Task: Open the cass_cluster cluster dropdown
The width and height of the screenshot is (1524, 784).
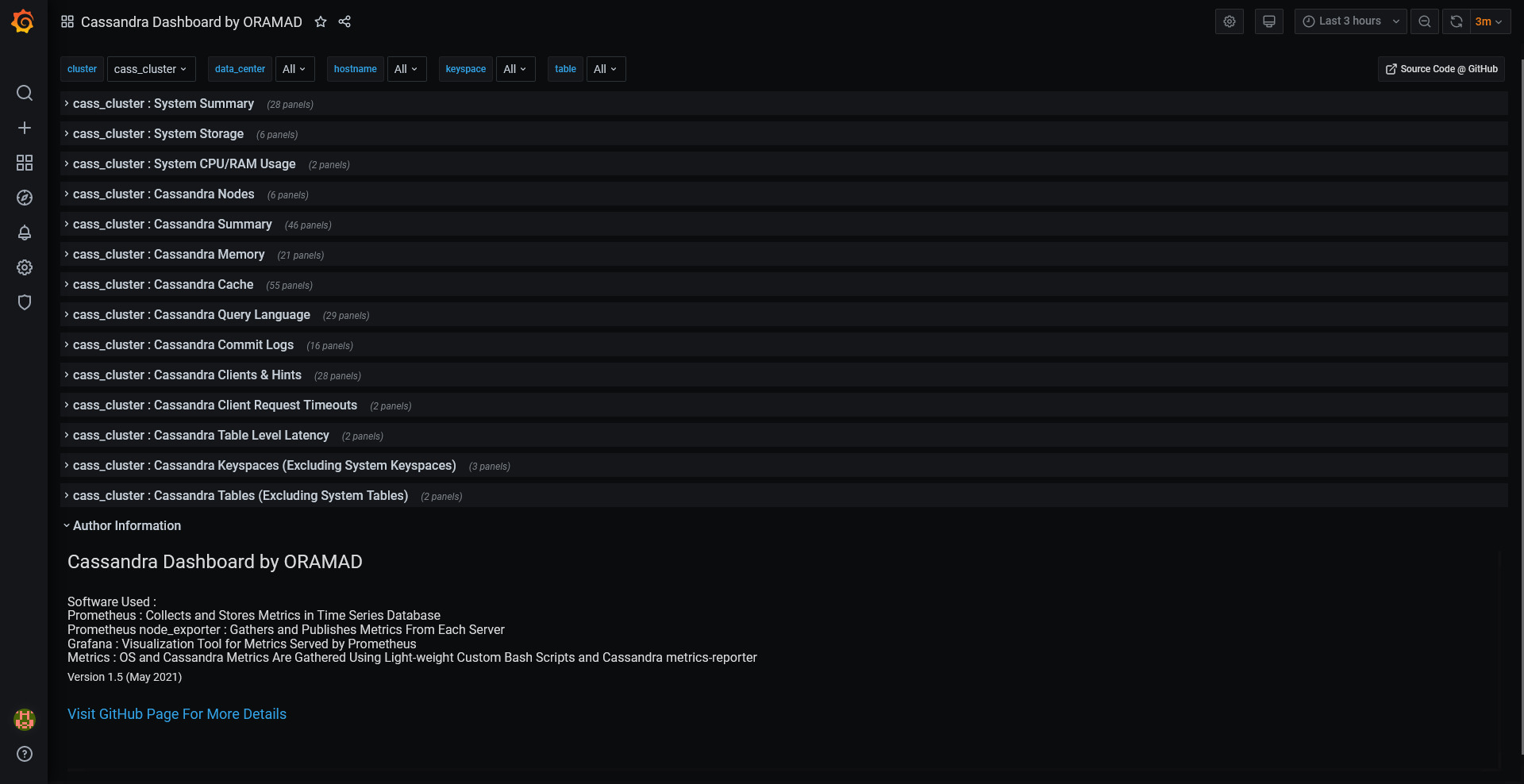Action: [x=151, y=69]
